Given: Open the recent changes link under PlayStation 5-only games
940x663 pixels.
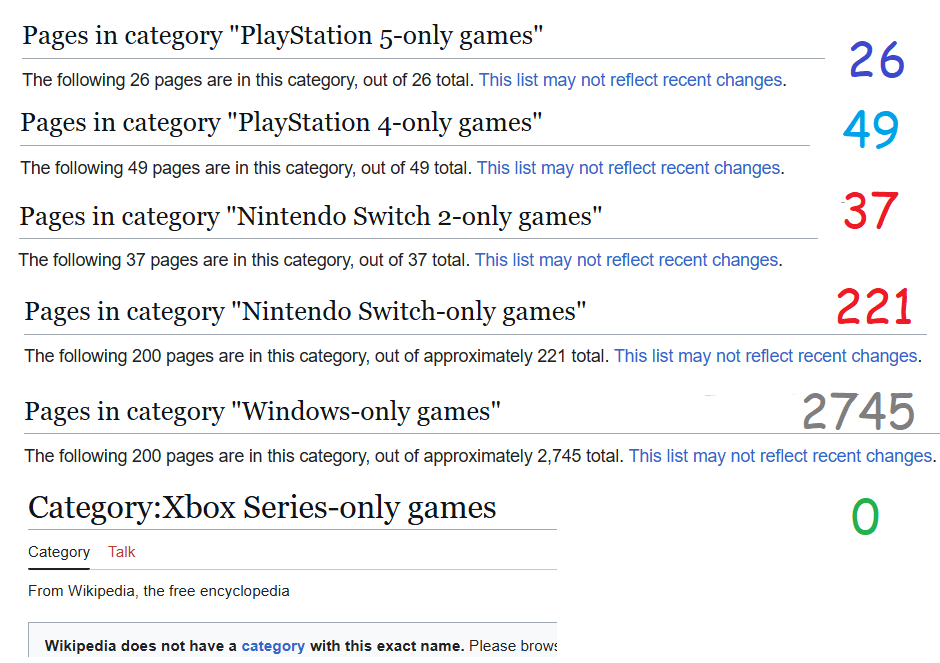Looking at the screenshot, I should [632, 80].
